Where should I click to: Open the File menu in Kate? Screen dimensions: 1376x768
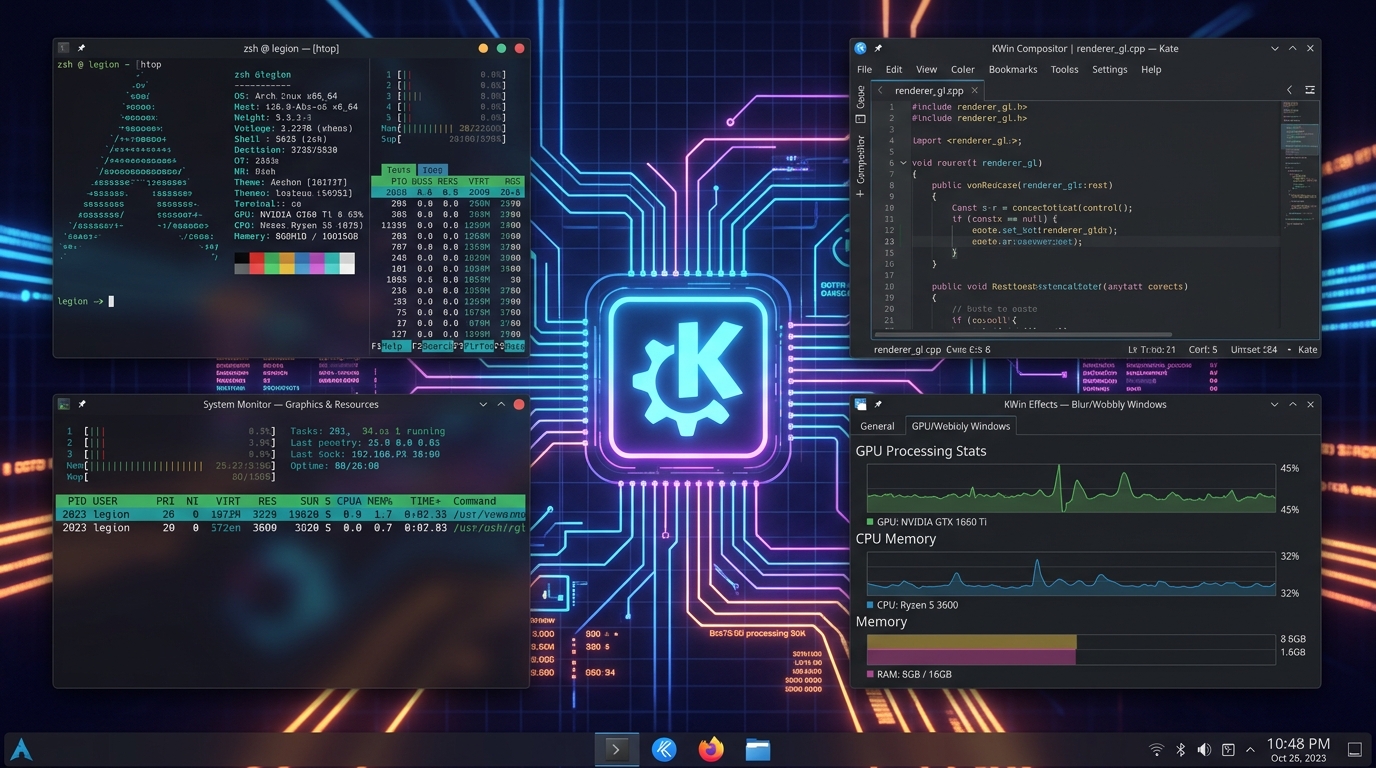(864, 69)
